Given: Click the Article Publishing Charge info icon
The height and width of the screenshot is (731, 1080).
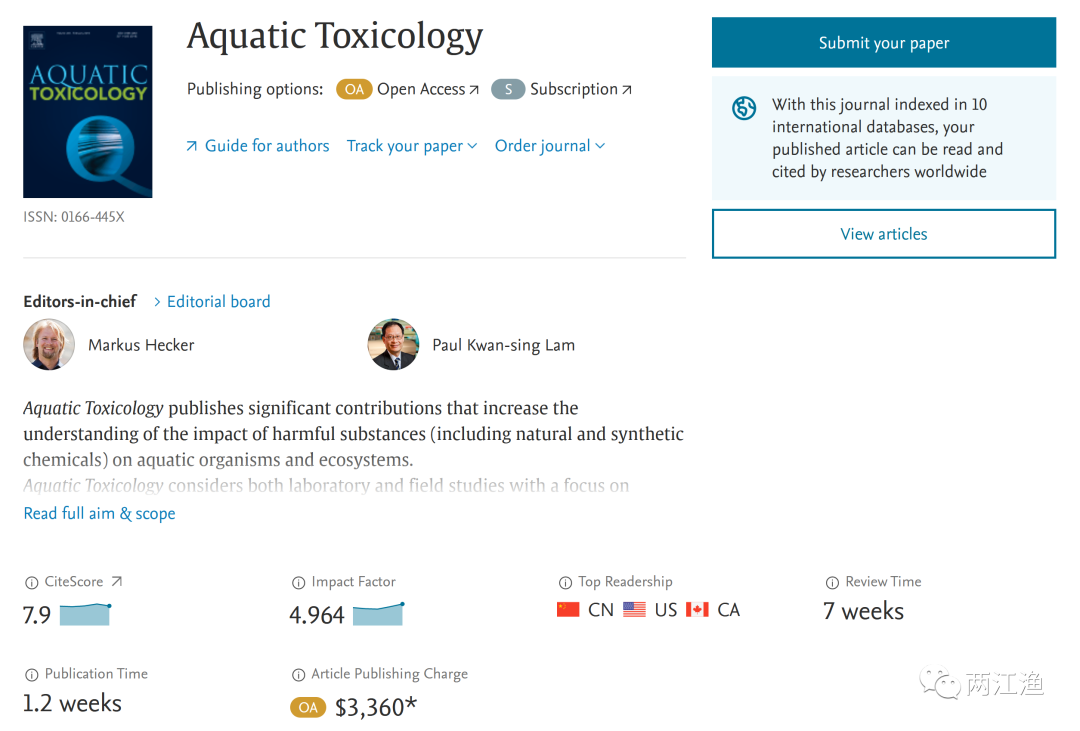Looking at the screenshot, I should (298, 674).
